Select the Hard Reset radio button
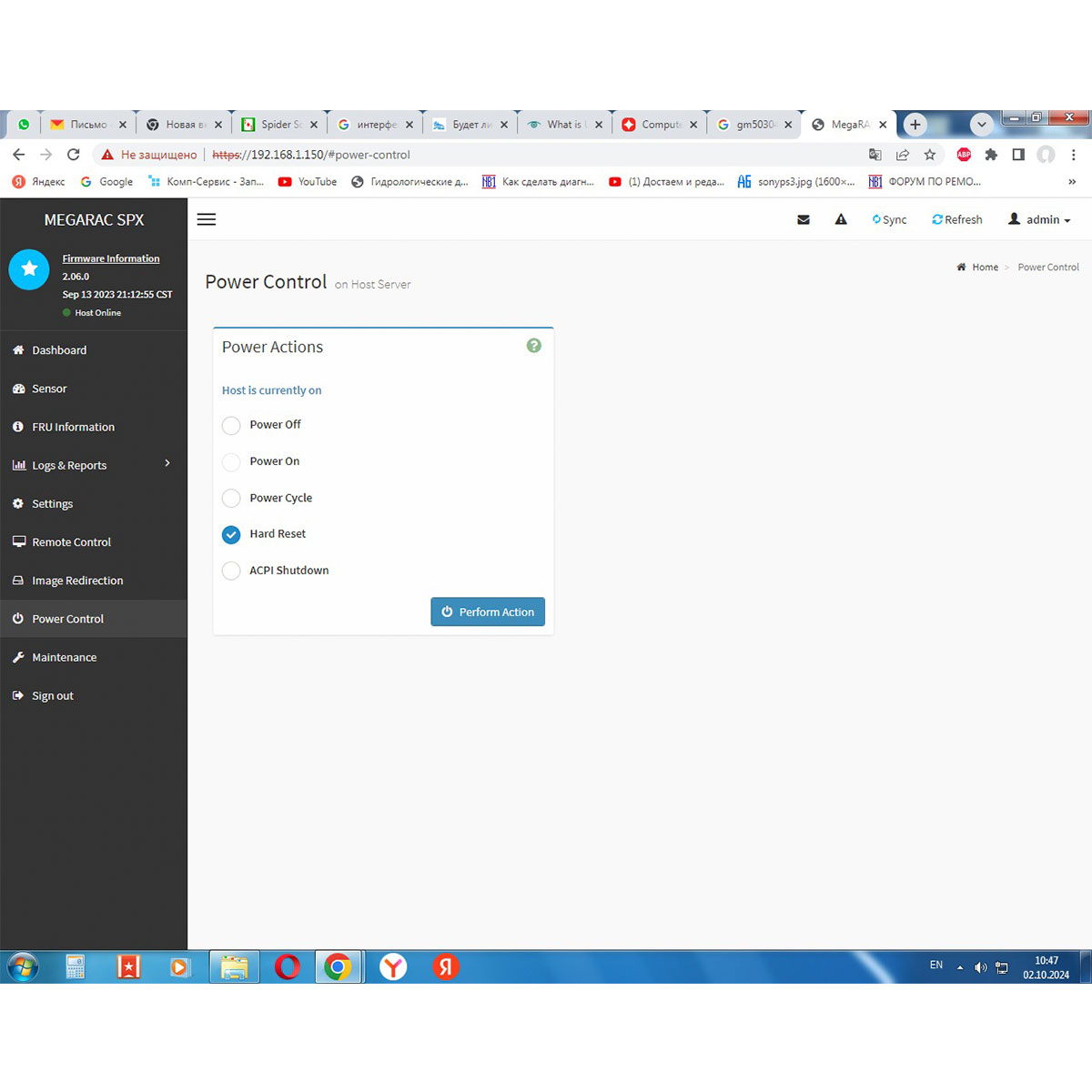 click(x=231, y=534)
